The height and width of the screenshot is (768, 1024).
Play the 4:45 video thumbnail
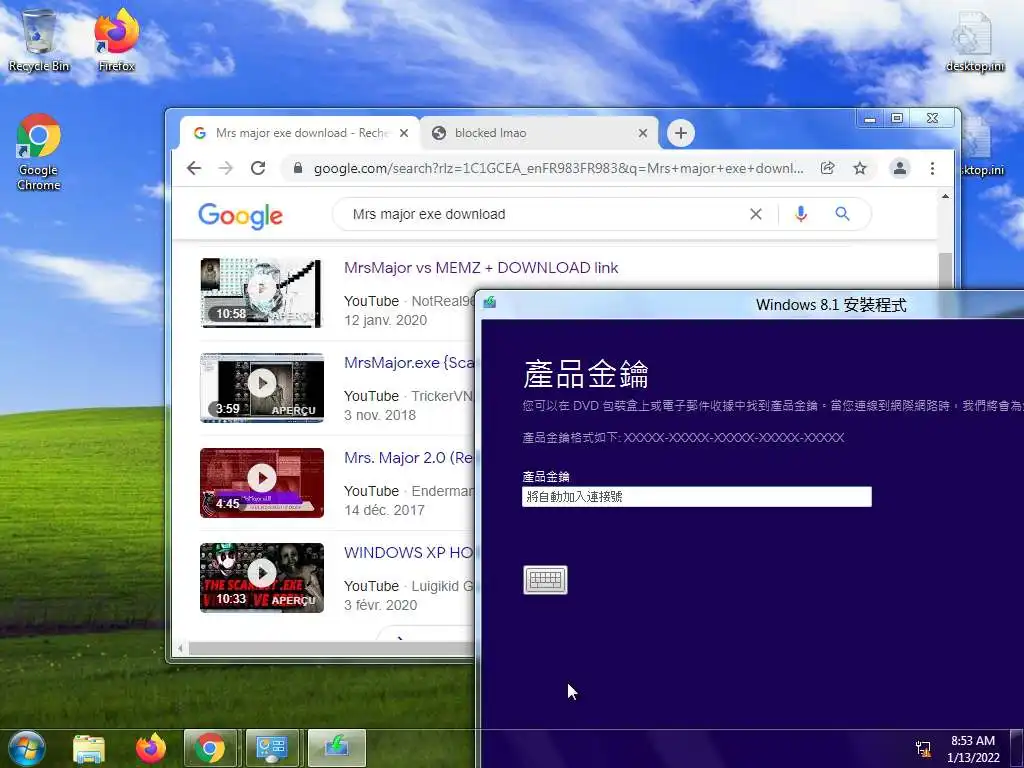point(261,483)
